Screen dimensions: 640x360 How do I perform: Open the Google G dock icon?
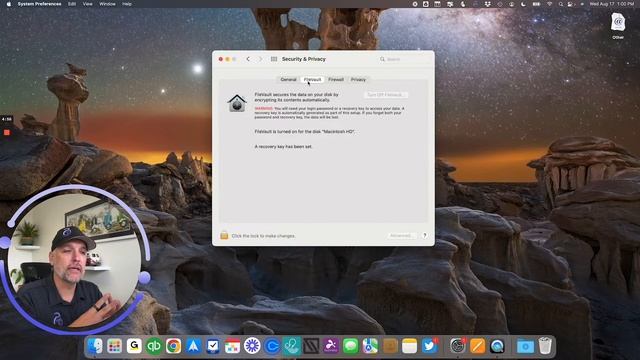tap(134, 346)
